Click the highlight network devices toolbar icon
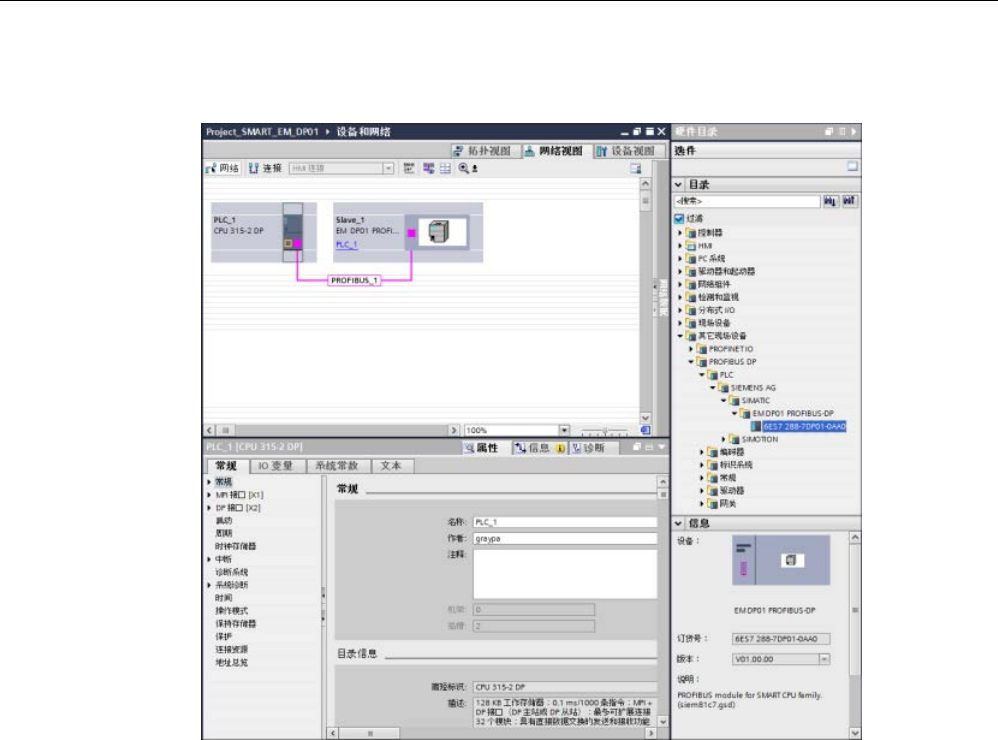 [428, 168]
